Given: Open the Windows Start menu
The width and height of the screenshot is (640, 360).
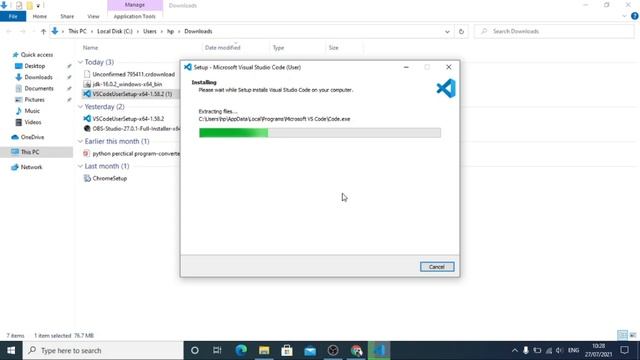Looking at the screenshot, I should [x=11, y=350].
